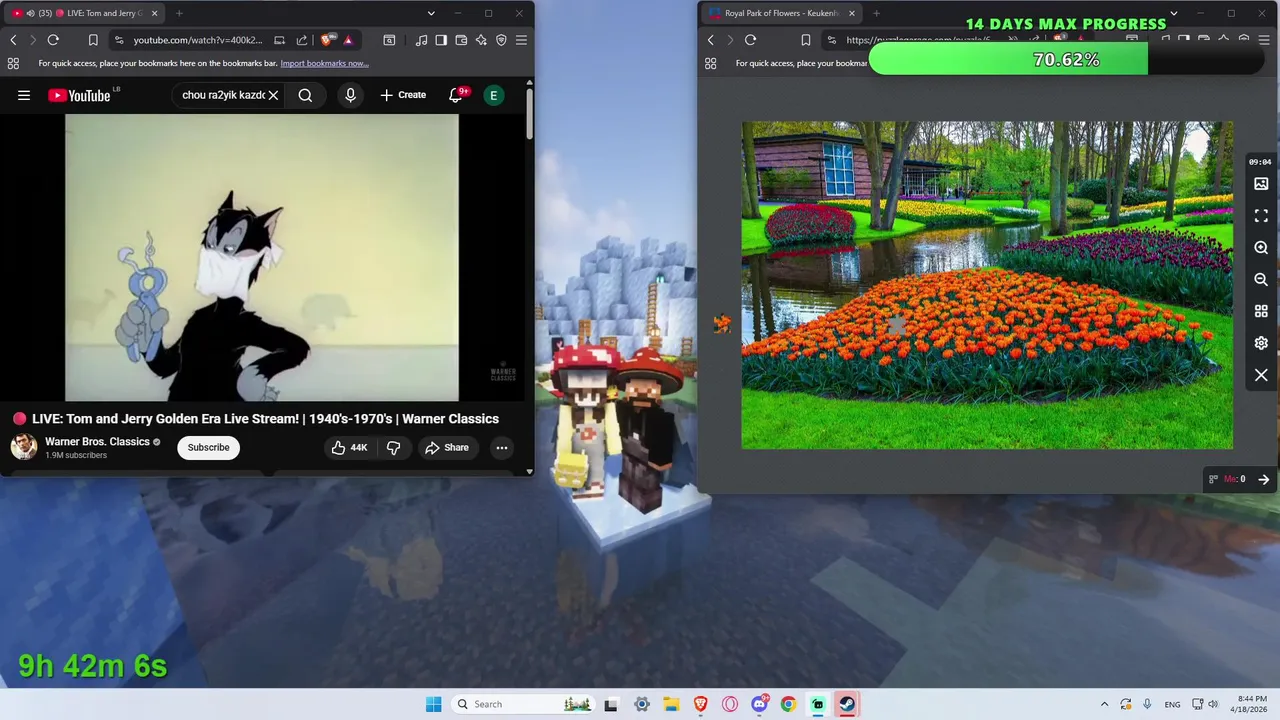The width and height of the screenshot is (1280, 720).
Task: Click the arrow at the puzzle bottom bar
Action: coord(1263,479)
